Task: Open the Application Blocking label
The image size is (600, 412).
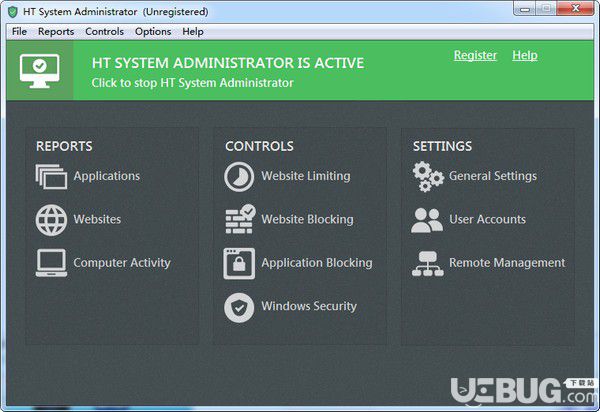Action: coord(317,263)
